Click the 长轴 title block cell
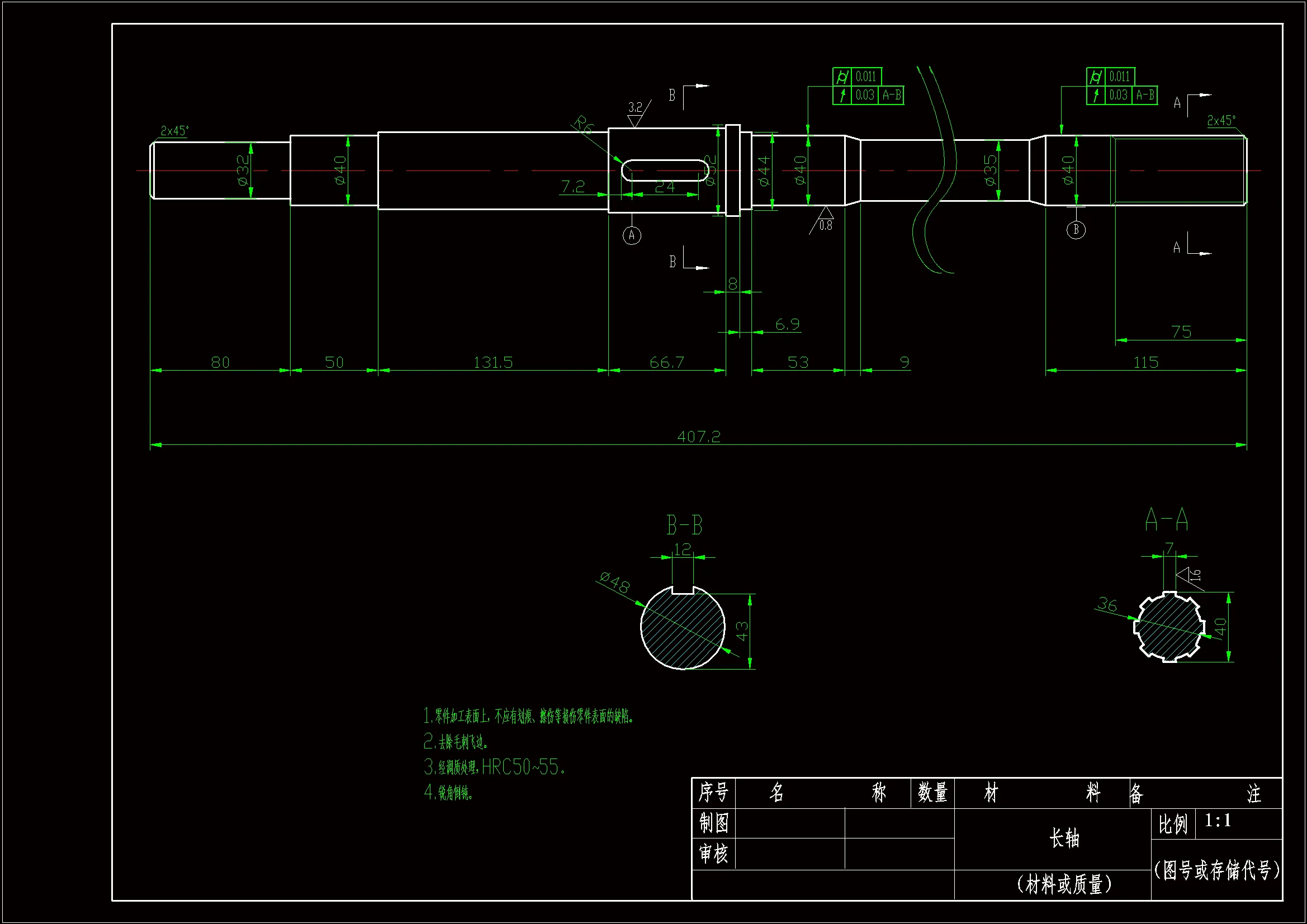1307x924 pixels. click(1063, 838)
